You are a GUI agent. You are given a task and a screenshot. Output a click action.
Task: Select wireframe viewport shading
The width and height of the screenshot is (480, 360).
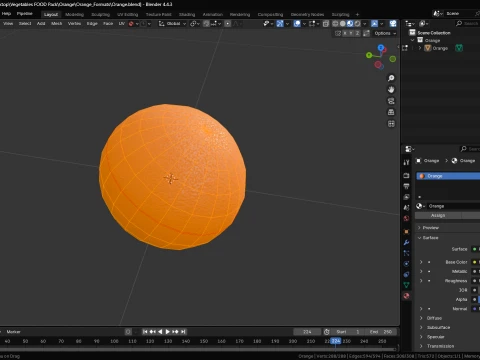335,24
